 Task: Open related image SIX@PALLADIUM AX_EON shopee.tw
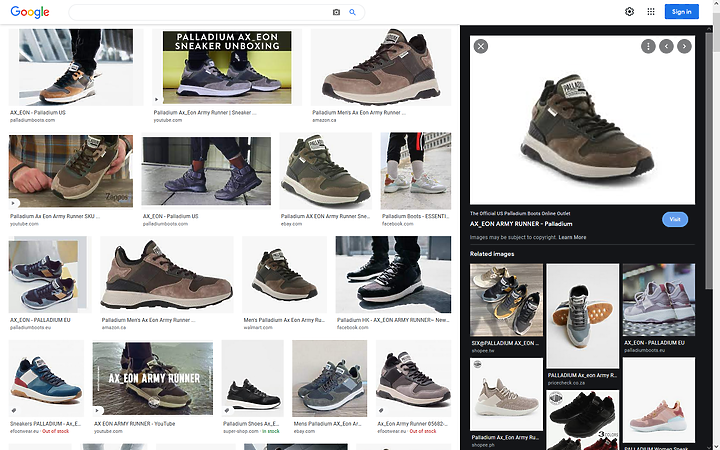[506, 300]
